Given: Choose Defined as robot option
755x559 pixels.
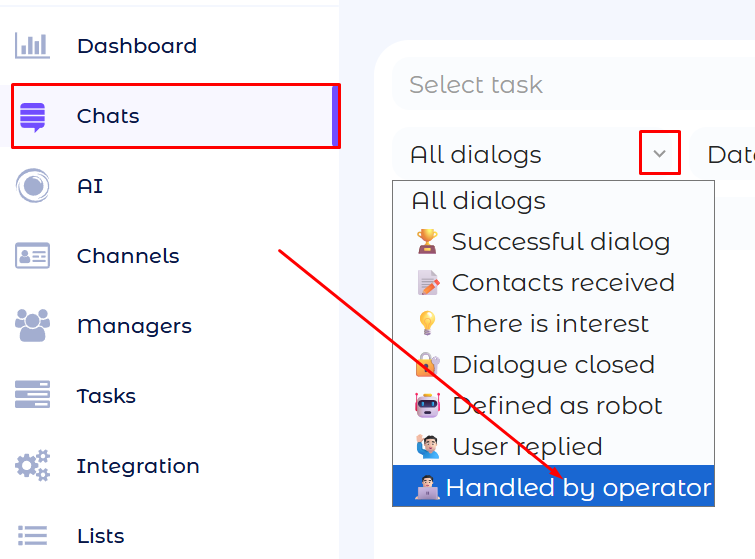Looking at the screenshot, I should click(556, 406).
